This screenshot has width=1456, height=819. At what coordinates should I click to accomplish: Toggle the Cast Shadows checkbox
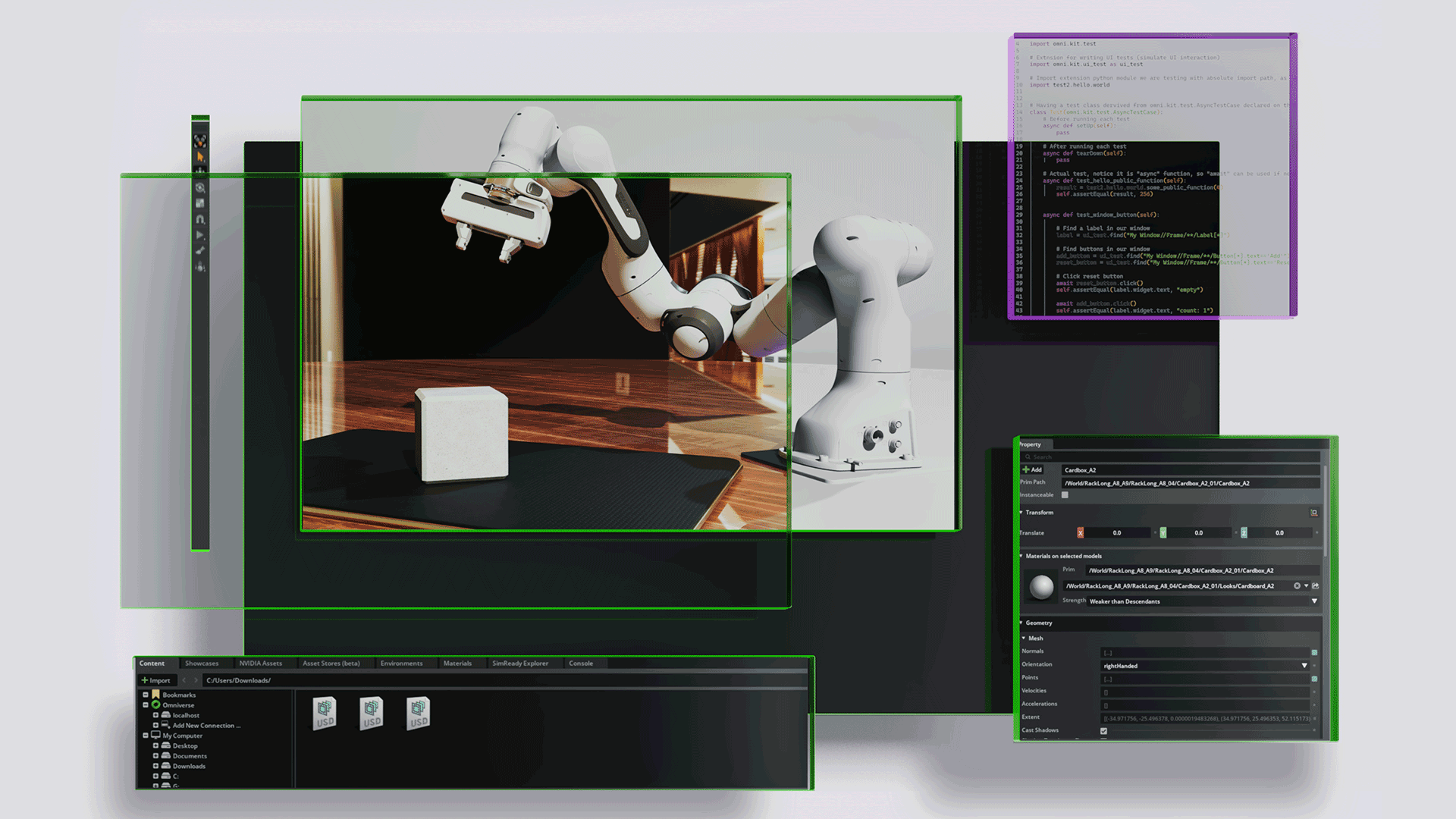[1103, 731]
